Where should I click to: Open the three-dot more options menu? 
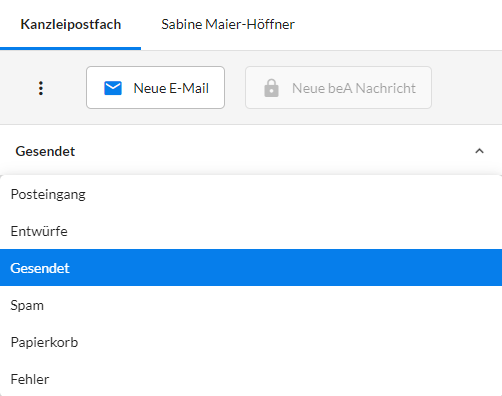coord(41,88)
